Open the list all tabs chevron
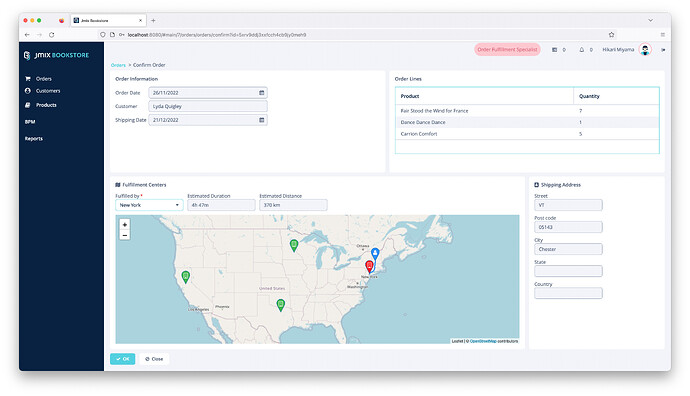Image resolution: width=690 pixels, height=396 pixels. 650,21
